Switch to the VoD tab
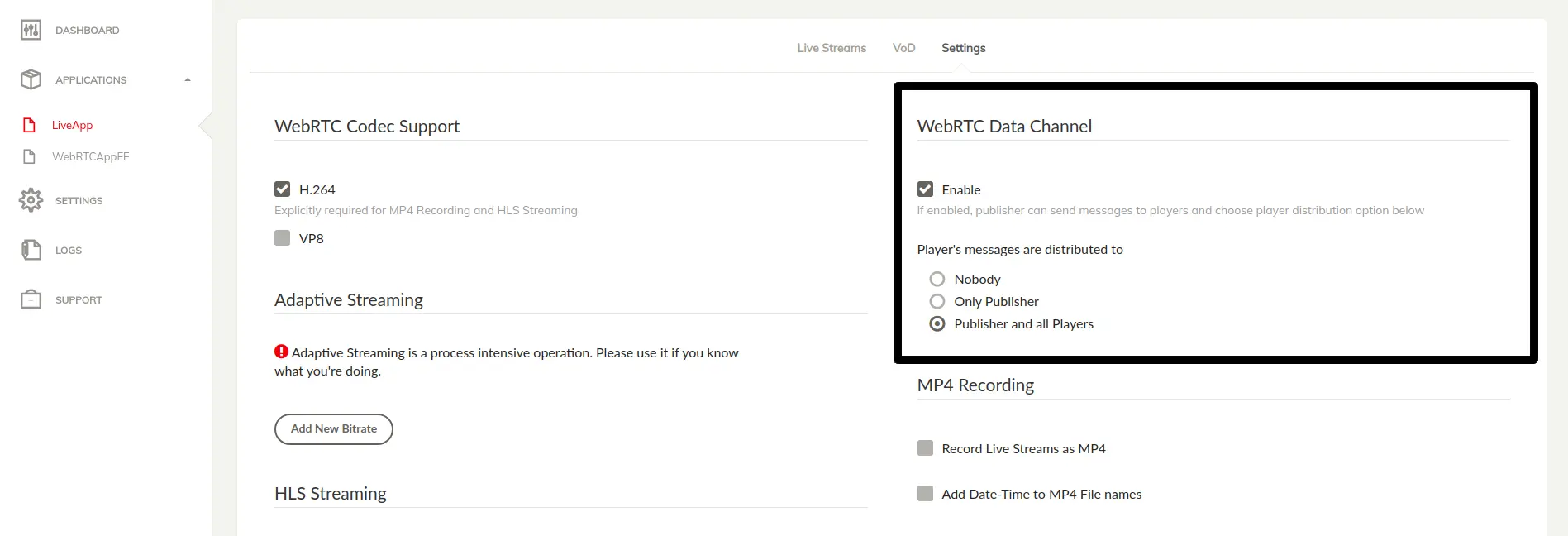Screen dimensions: 1568x536 tap(904, 48)
